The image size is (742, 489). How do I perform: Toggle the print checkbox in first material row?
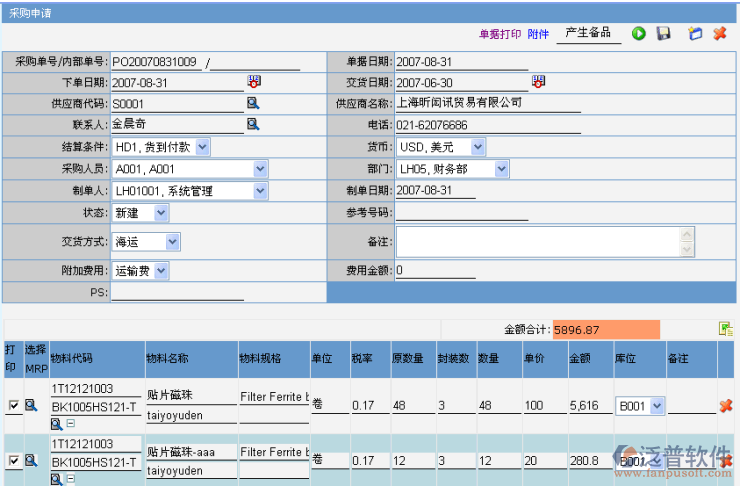(13, 406)
